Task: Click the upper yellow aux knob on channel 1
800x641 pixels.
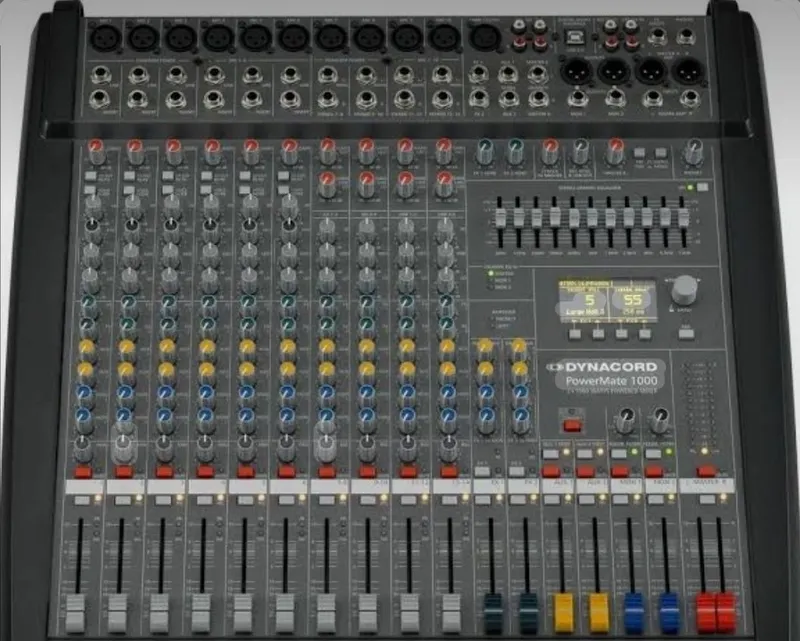Action: pyautogui.click(x=87, y=347)
